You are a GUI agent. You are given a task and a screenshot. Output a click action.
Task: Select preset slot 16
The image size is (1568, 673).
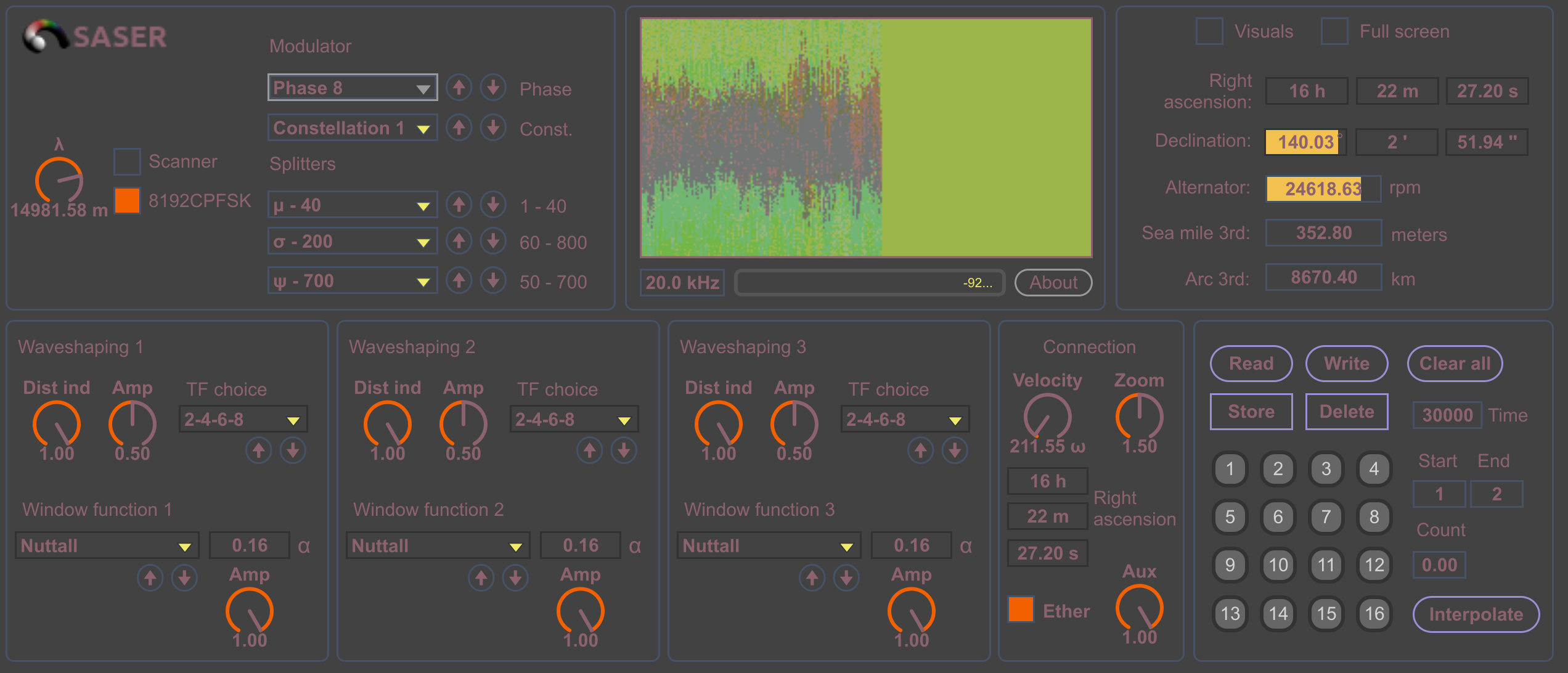1374,613
